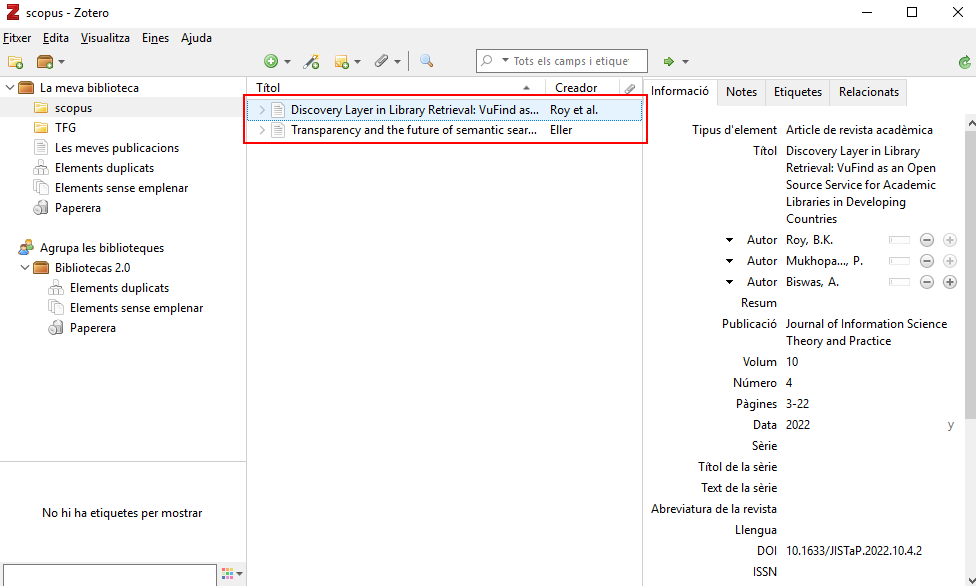The image size is (976, 586).
Task: Click Agrupa les biblioteques header
Action: coord(101,247)
